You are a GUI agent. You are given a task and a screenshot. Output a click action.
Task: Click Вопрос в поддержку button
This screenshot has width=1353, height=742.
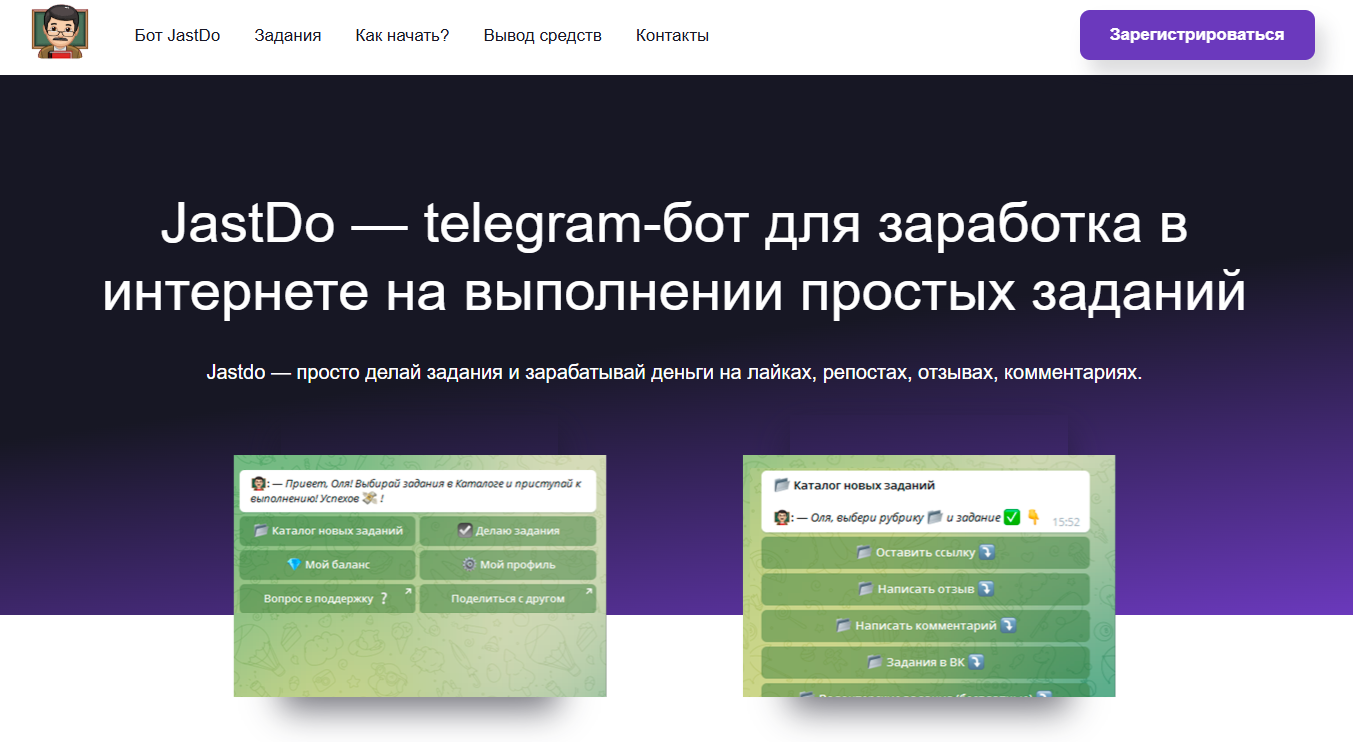[x=327, y=598]
